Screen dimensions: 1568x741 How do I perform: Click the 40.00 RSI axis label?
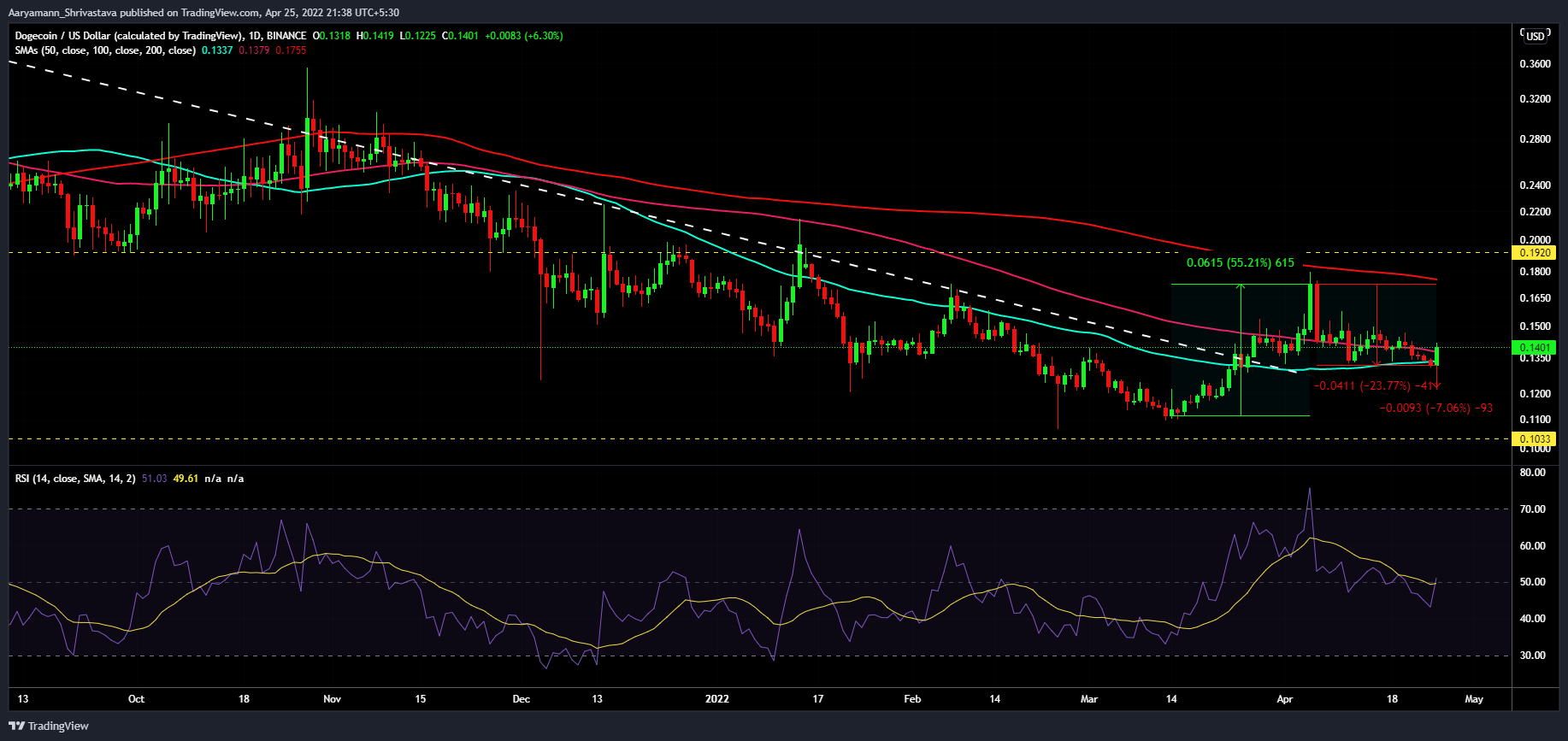[1533, 619]
